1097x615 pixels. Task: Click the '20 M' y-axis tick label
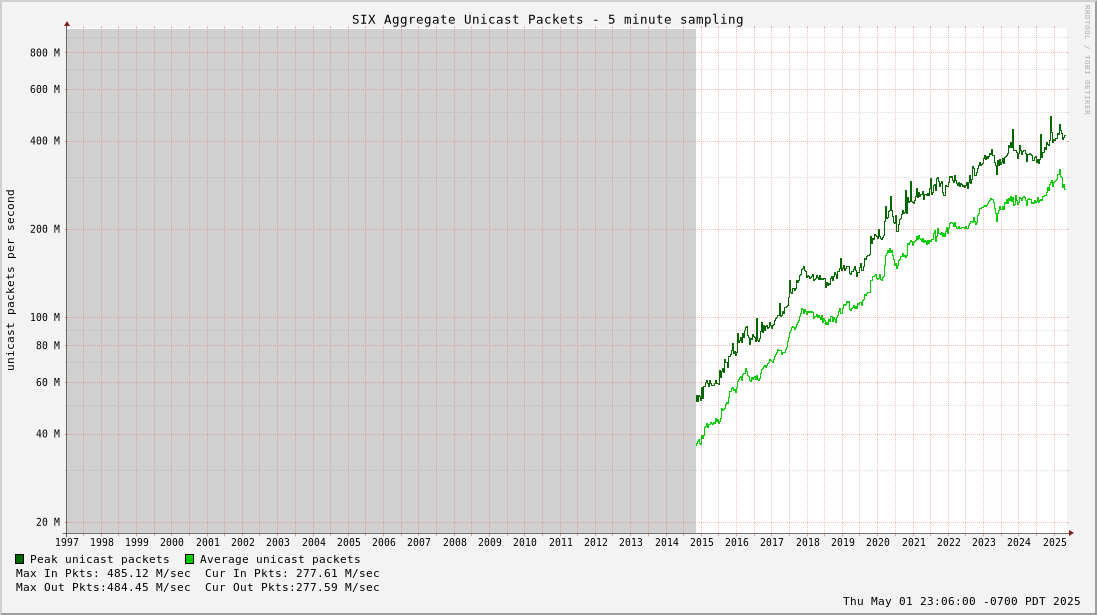click(48, 522)
